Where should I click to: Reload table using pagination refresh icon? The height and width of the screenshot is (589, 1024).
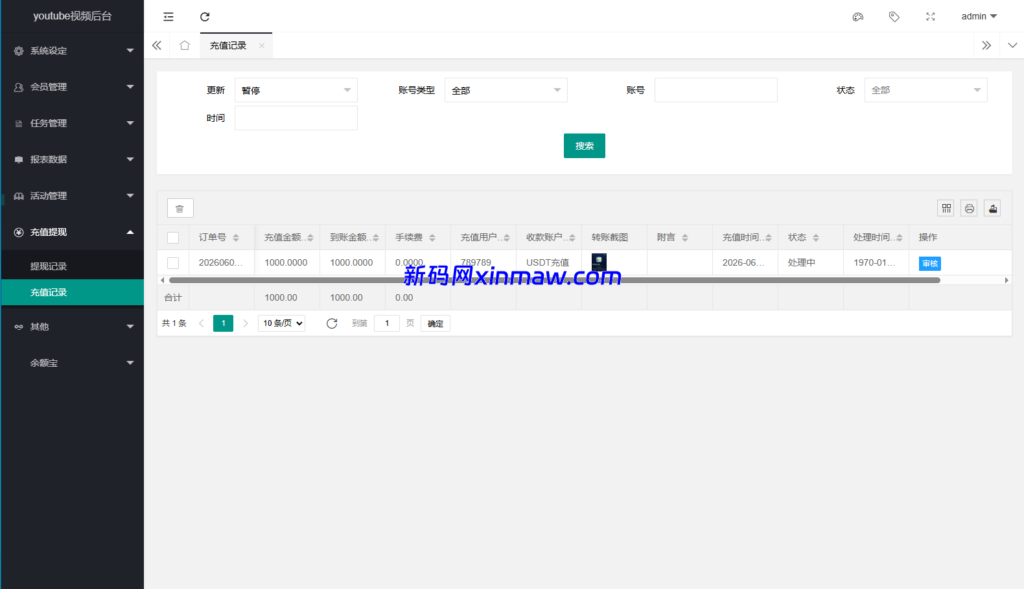click(x=332, y=323)
